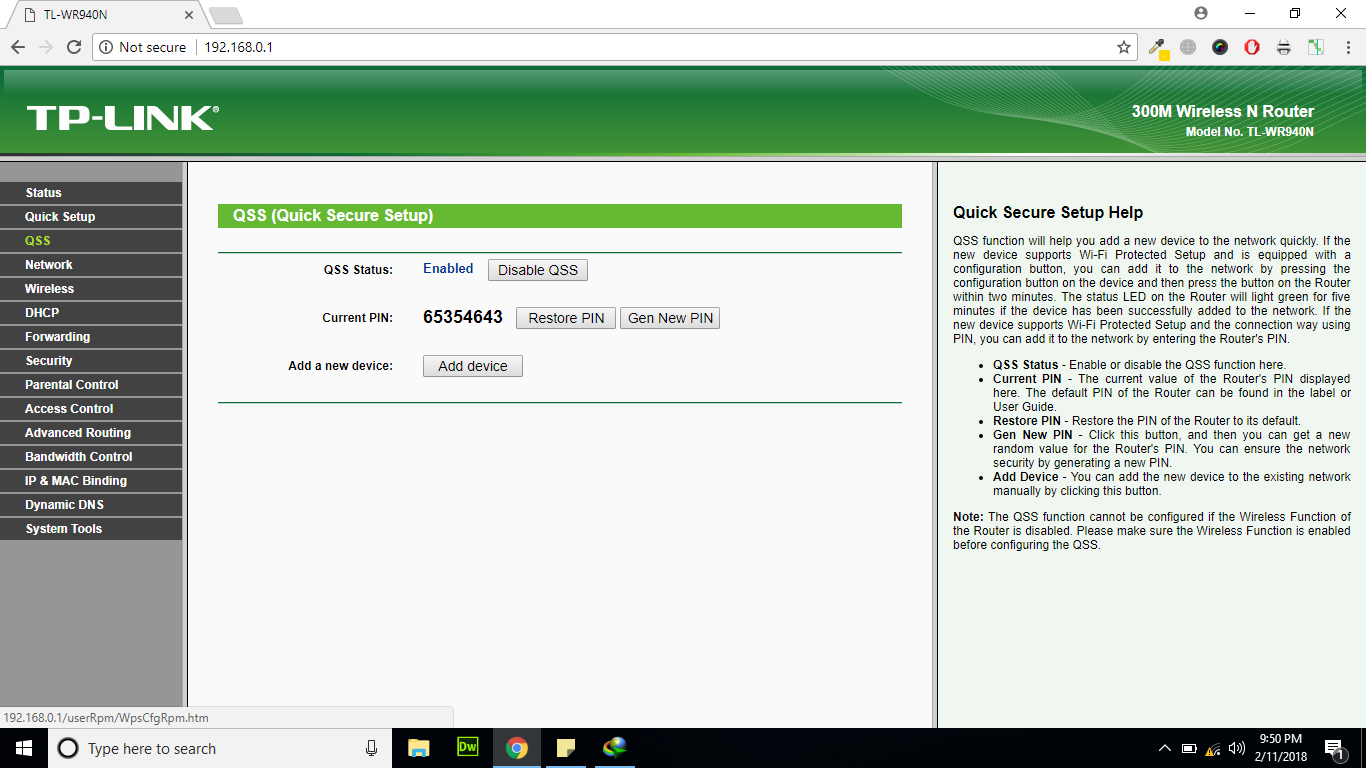Open the color picker eyedropper extension
The height and width of the screenshot is (768, 1366).
[x=1157, y=47]
